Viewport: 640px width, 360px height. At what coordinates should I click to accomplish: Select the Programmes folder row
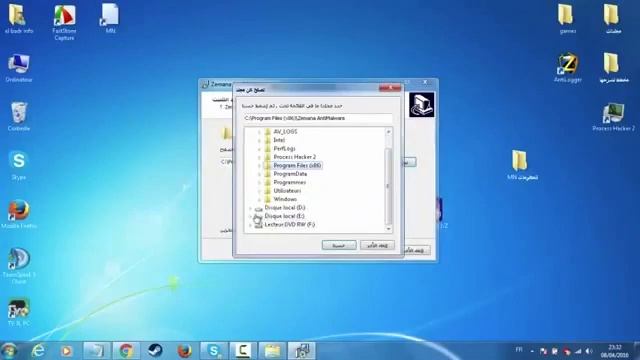[289, 182]
